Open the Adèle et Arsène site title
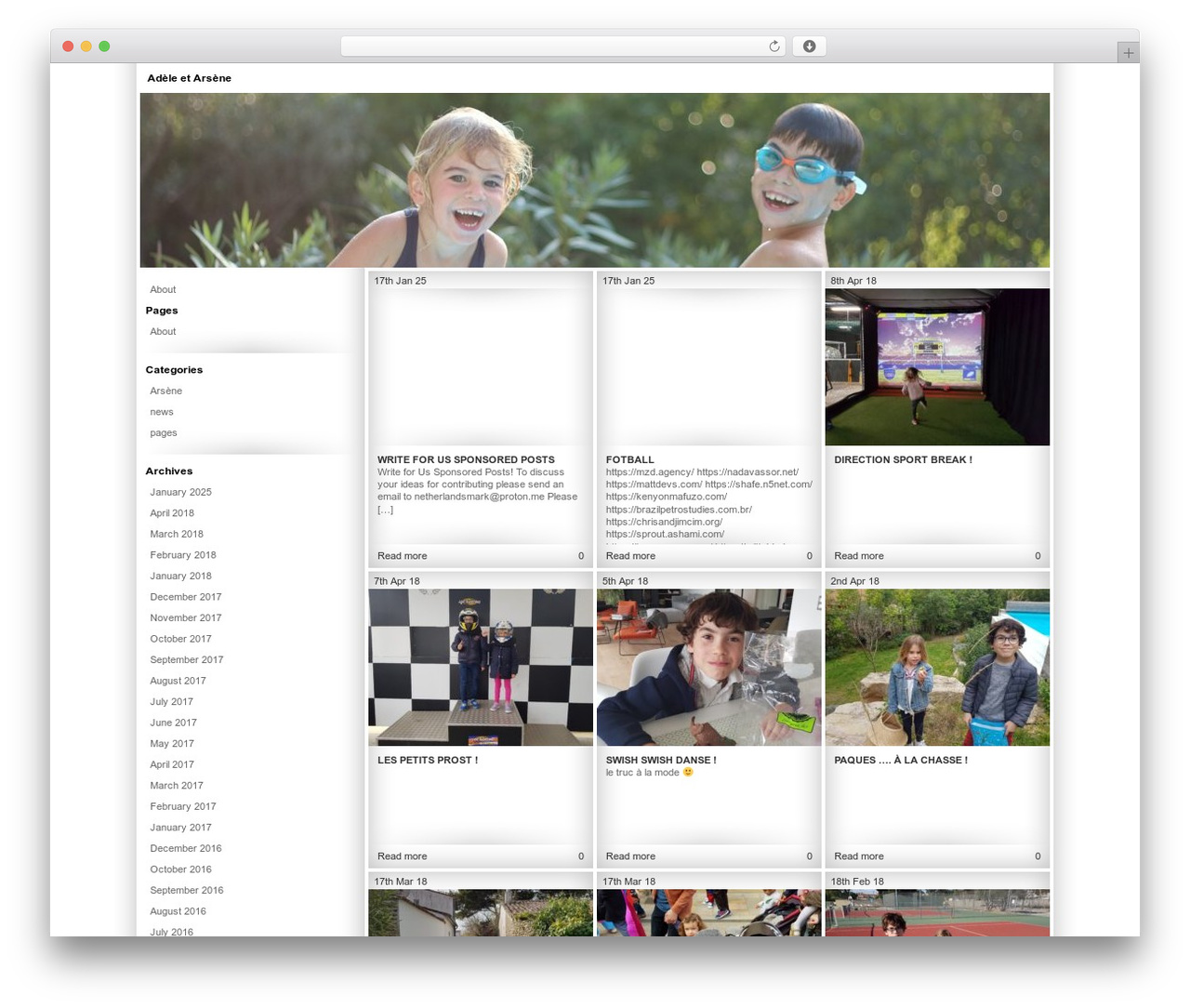 point(189,78)
